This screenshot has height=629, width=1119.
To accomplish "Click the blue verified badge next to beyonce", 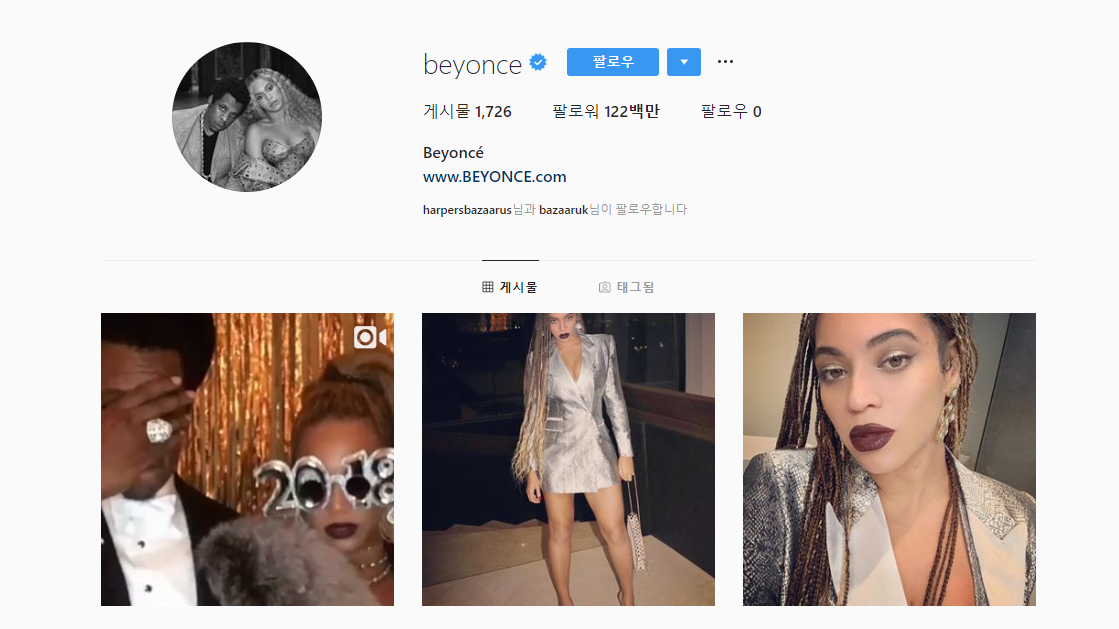I will pyautogui.click(x=538, y=63).
